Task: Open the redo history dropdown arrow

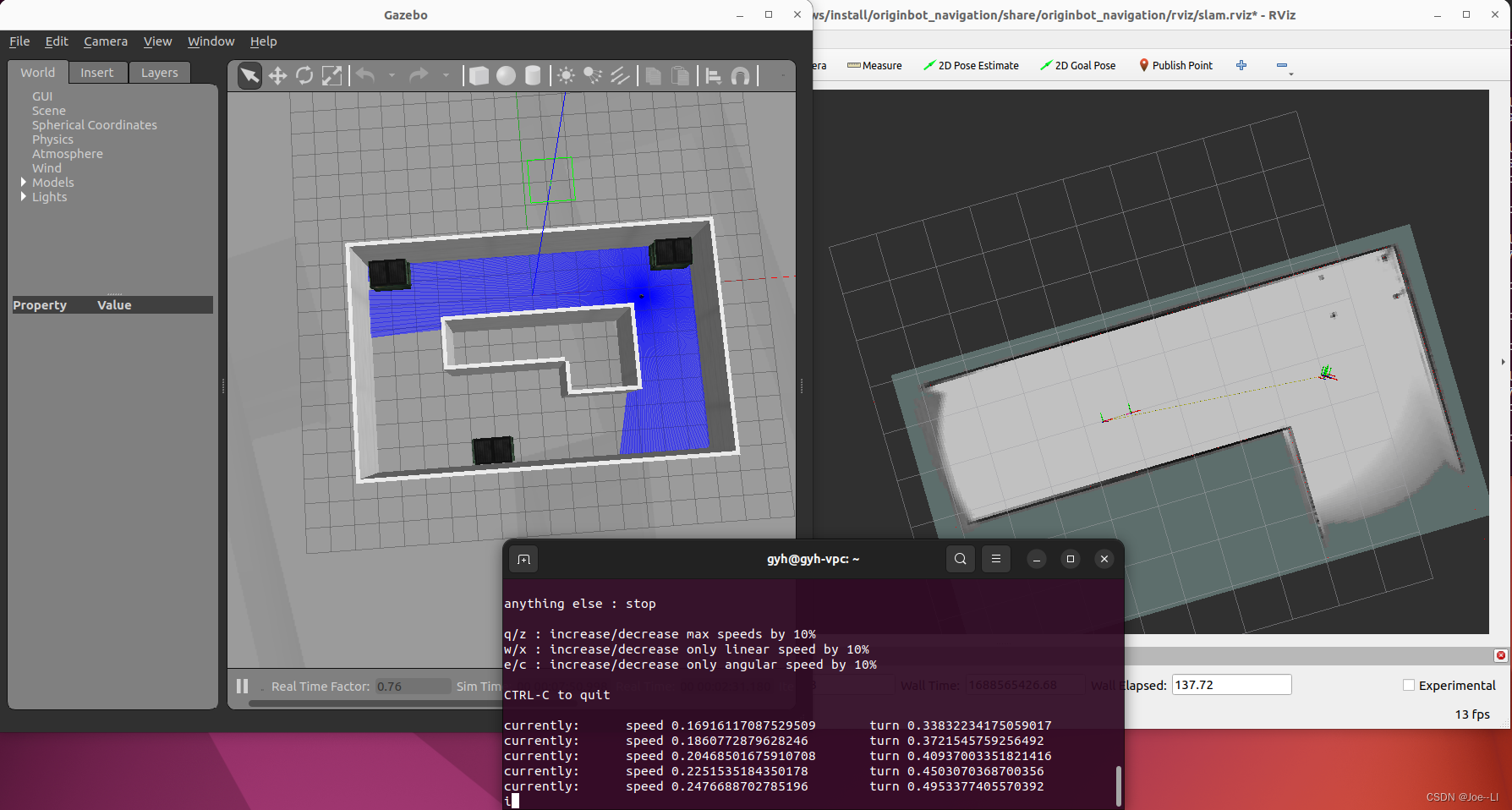Action: tap(446, 76)
